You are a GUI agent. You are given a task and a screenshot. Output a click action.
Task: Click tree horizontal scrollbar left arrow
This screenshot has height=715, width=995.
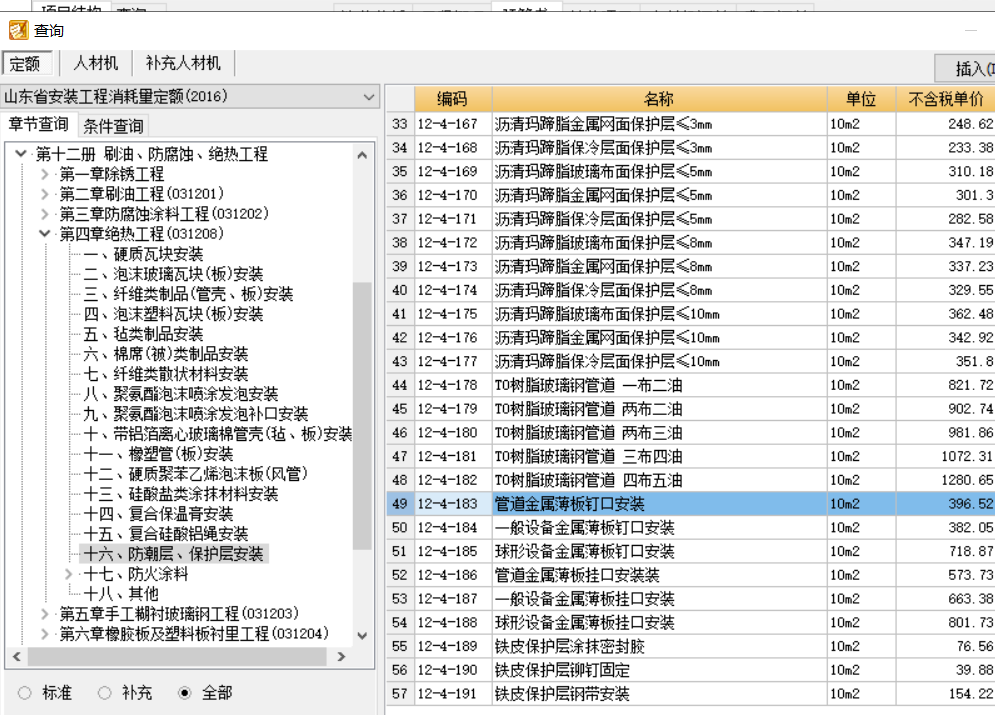[x=16, y=657]
